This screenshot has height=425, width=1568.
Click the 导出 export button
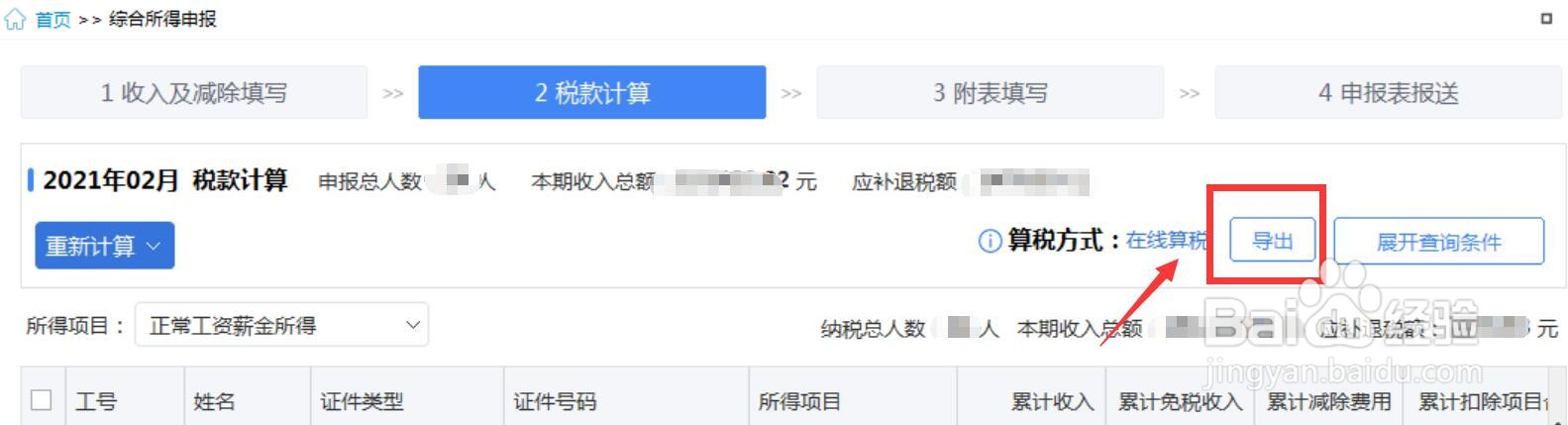pyautogui.click(x=1273, y=241)
